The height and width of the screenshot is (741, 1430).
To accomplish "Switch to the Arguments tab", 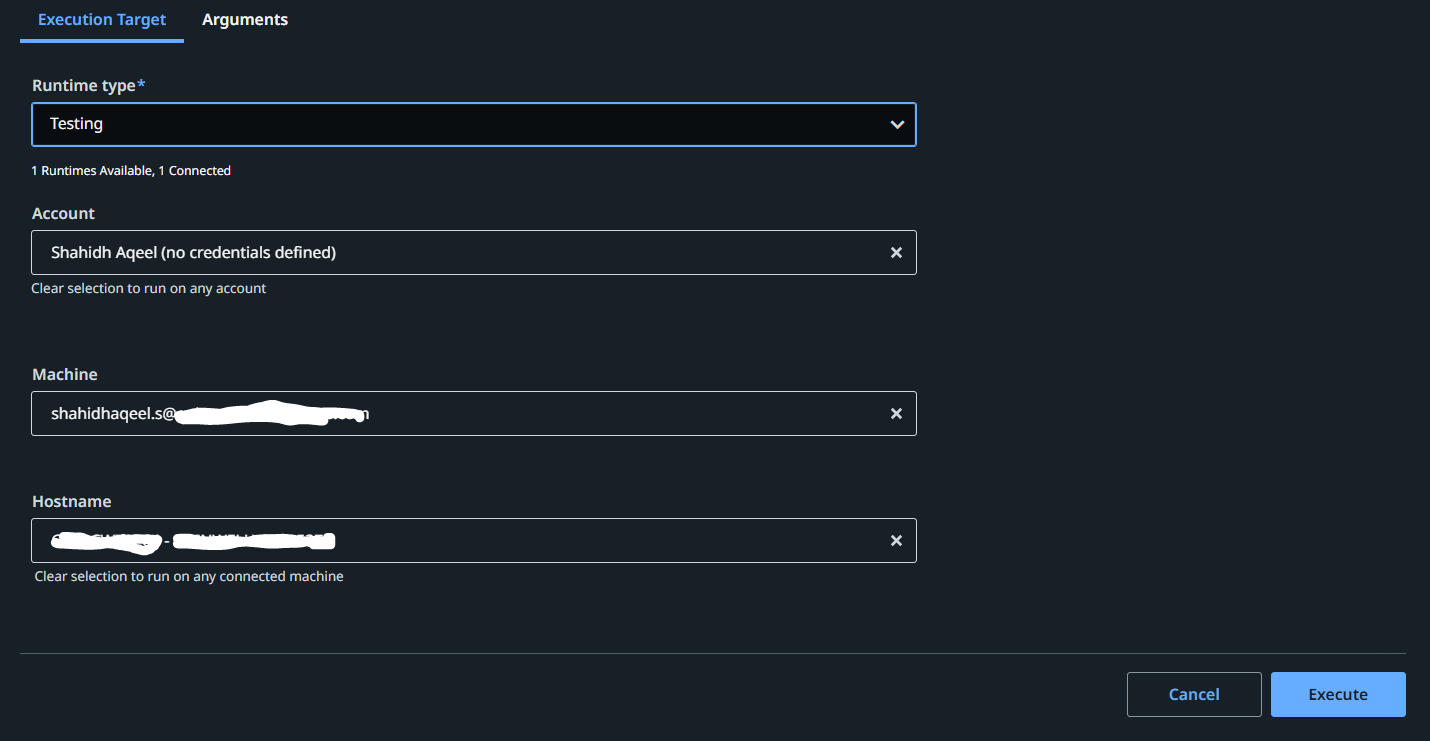I will (245, 20).
